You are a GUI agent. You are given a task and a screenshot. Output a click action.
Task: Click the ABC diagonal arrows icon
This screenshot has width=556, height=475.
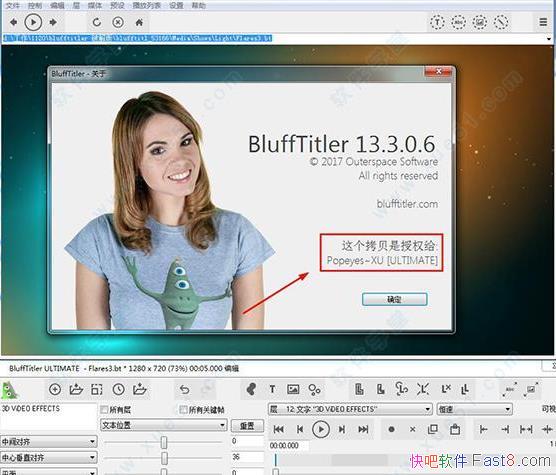tap(510, 389)
